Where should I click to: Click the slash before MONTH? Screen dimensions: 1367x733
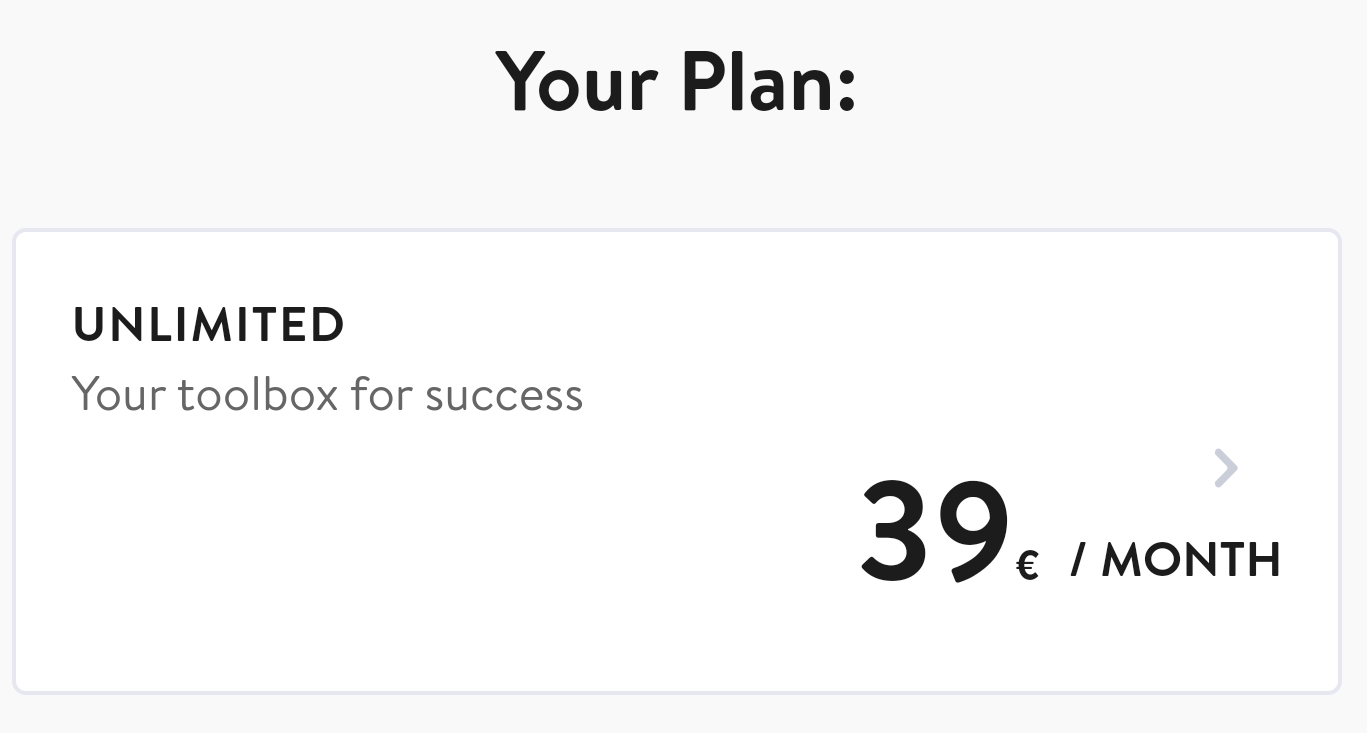(x=1077, y=560)
